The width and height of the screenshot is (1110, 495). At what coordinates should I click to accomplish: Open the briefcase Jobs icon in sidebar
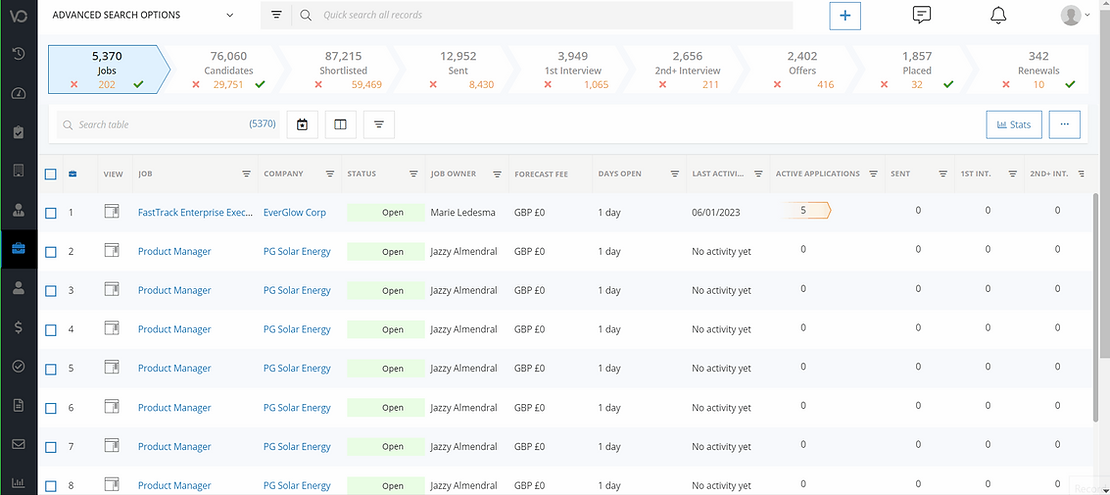[18, 247]
